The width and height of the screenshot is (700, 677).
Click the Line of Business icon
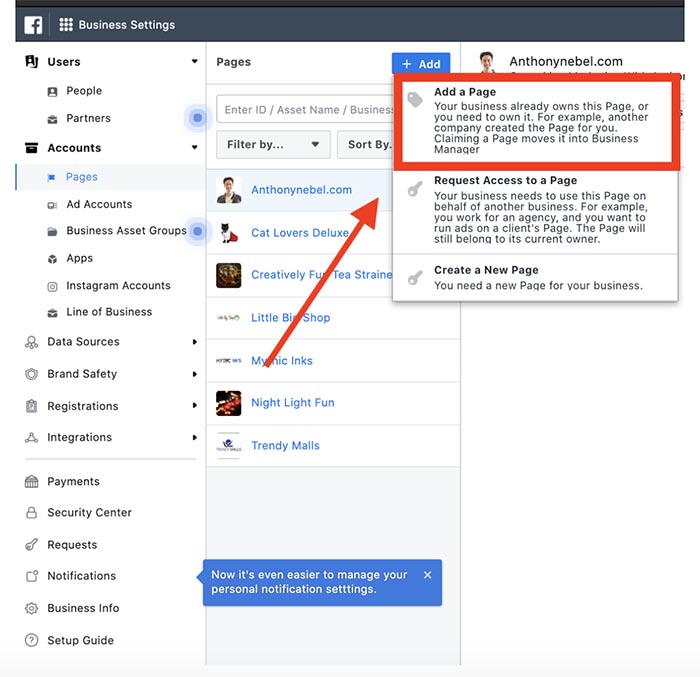click(x=52, y=313)
